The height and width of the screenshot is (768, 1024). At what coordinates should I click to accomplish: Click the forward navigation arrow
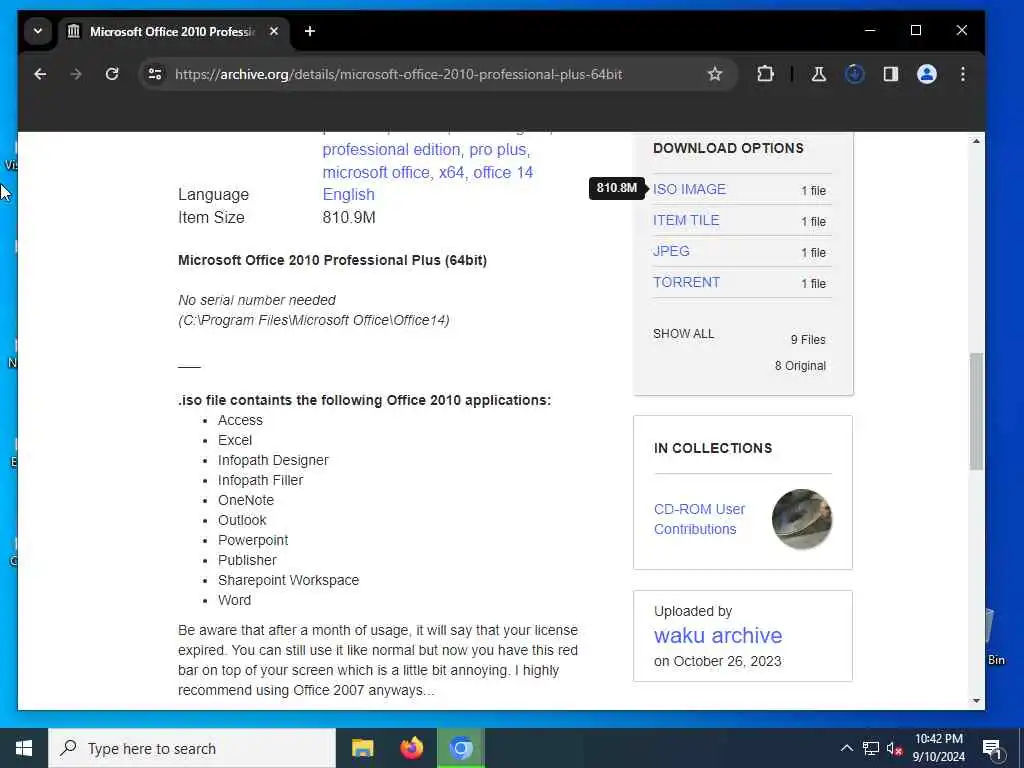click(x=76, y=74)
